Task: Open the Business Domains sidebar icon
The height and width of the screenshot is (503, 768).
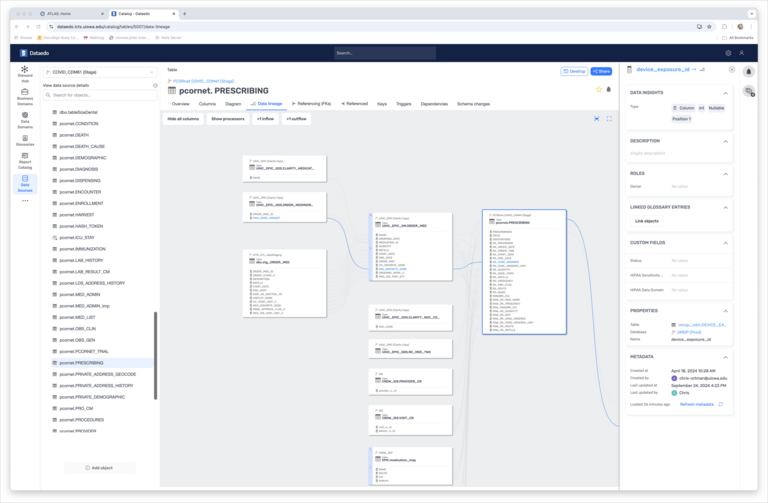Action: [x=25, y=97]
